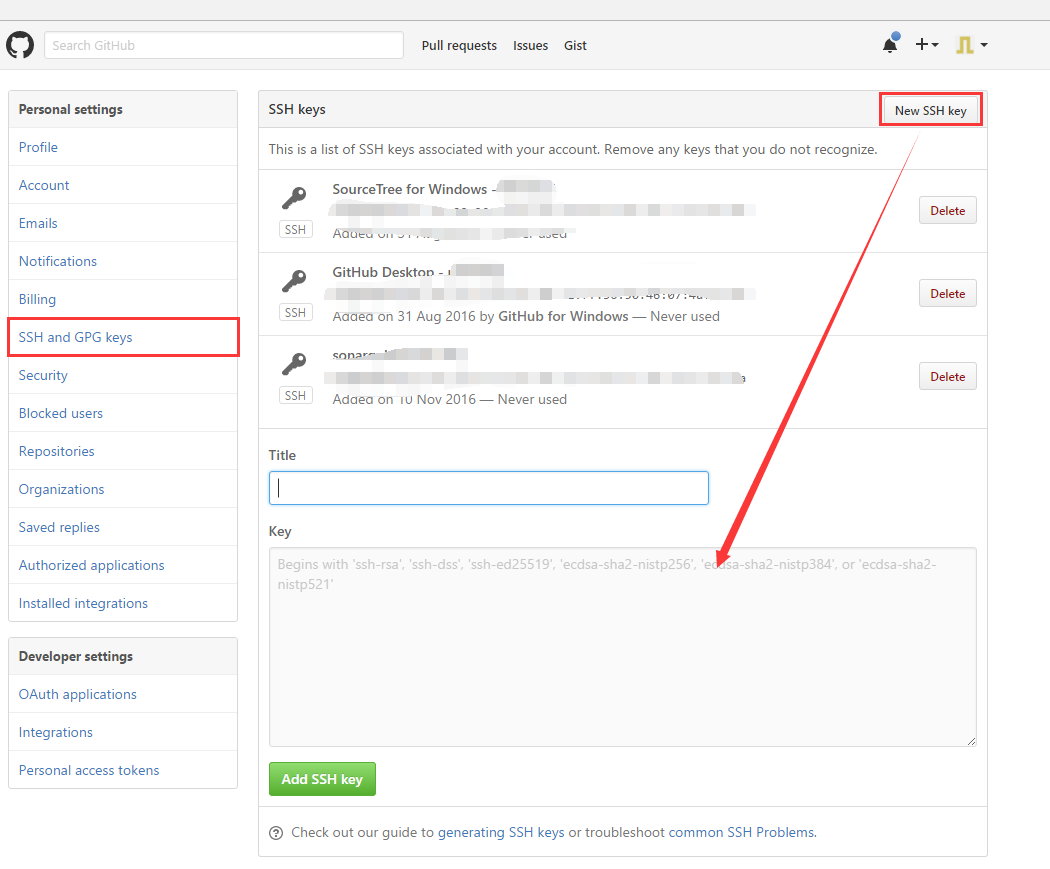The image size is (1050, 869).
Task: Select Profile in Personal settings
Action: [123, 147]
